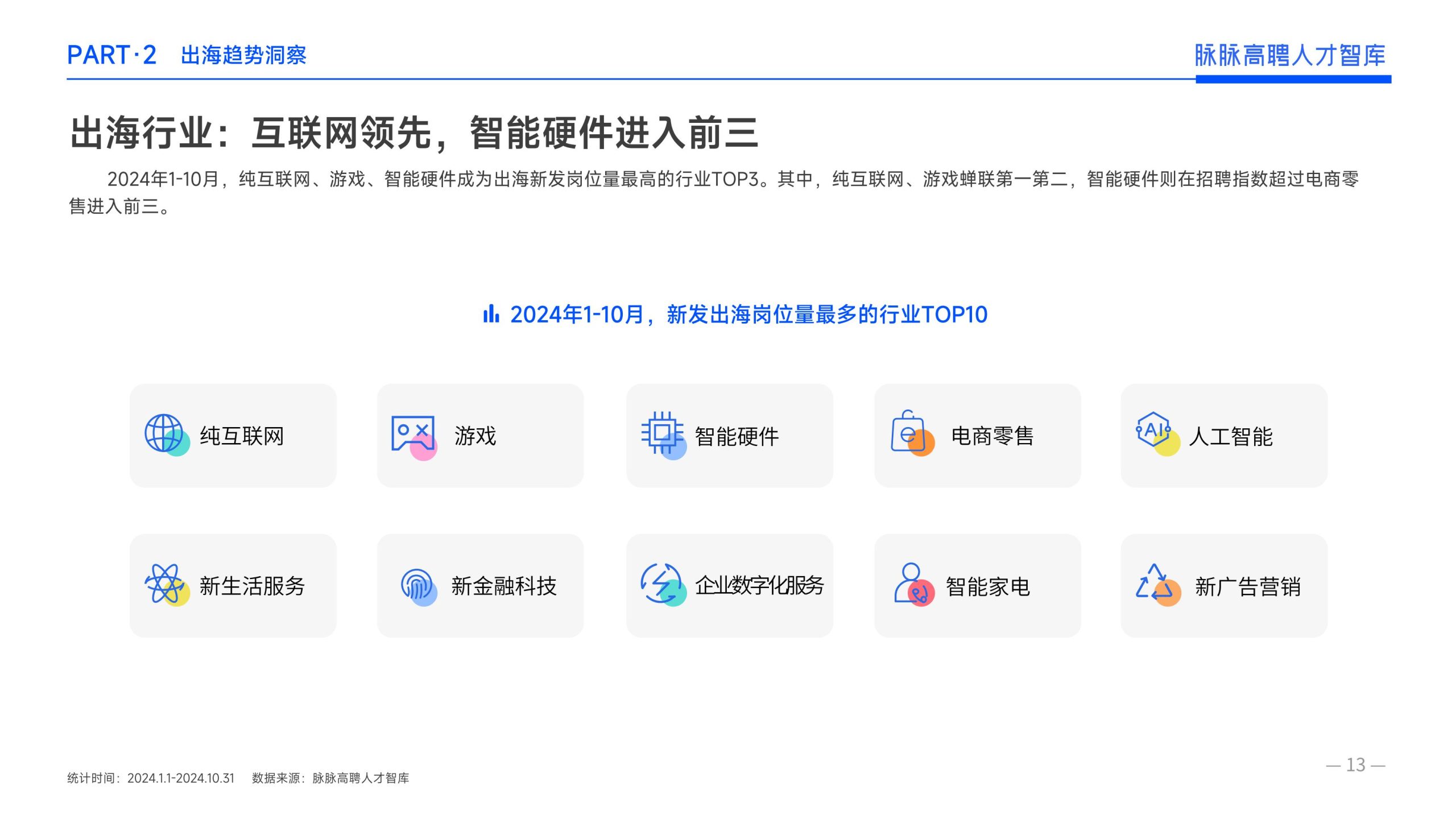Select the 新广告营销 label
Image resolution: width=1456 pixels, height=819 pixels.
(1247, 586)
